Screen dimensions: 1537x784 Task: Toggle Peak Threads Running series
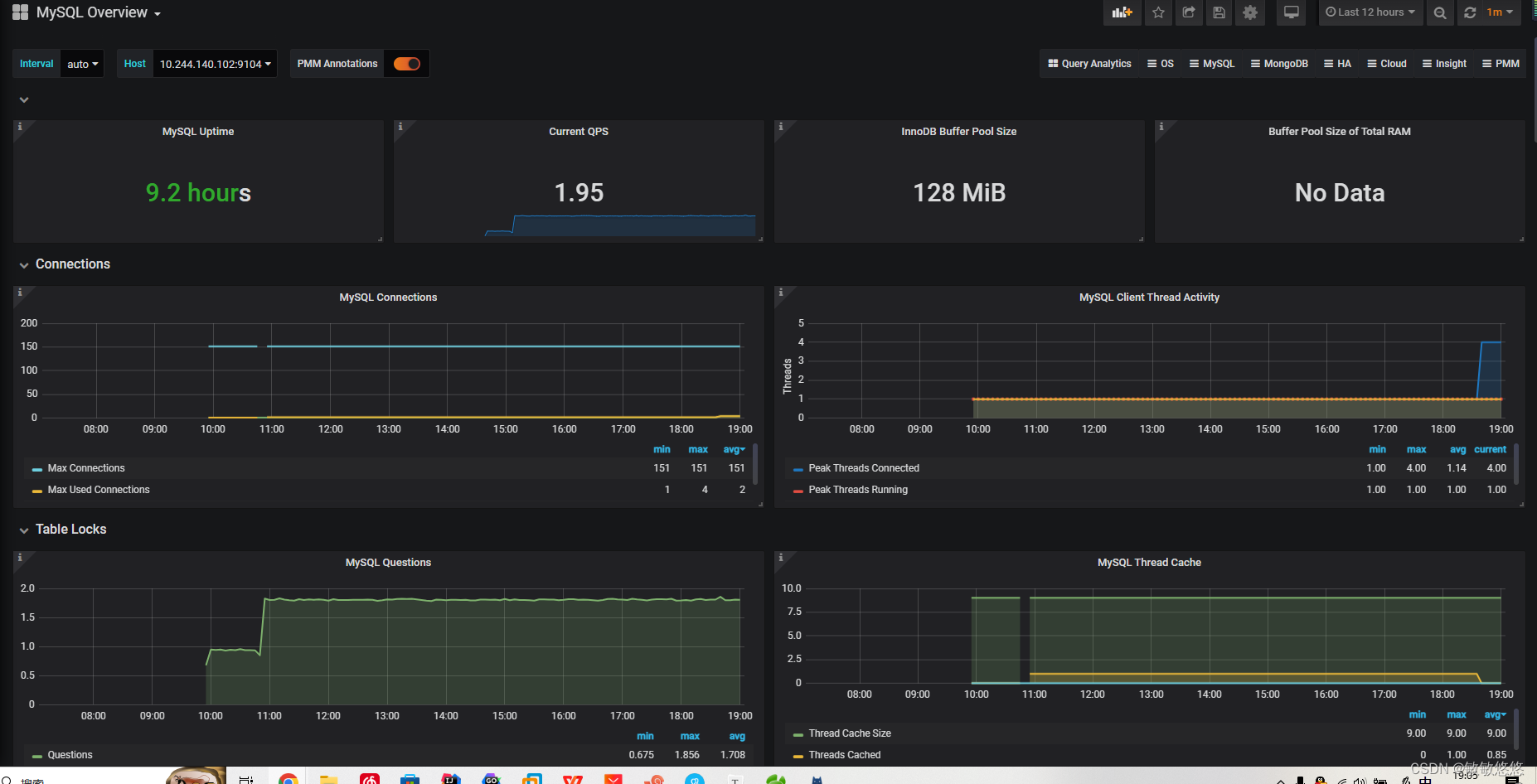pos(858,490)
